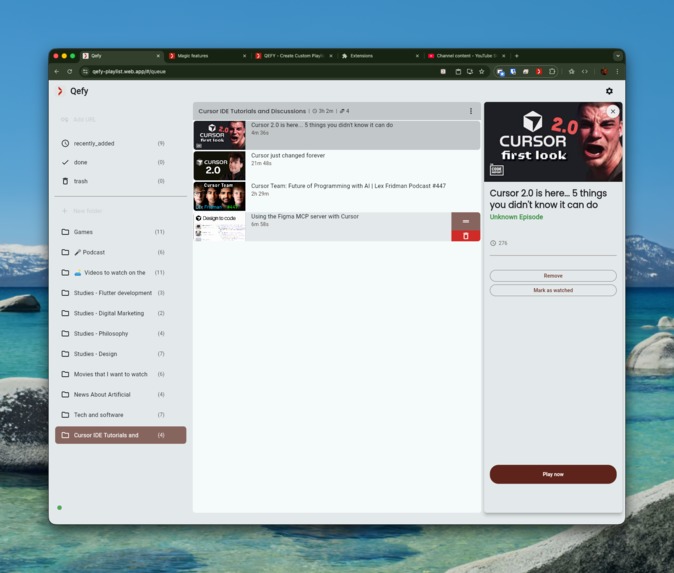
Task: Open the Studies - Digital Marketing folder
Action: tap(120, 313)
